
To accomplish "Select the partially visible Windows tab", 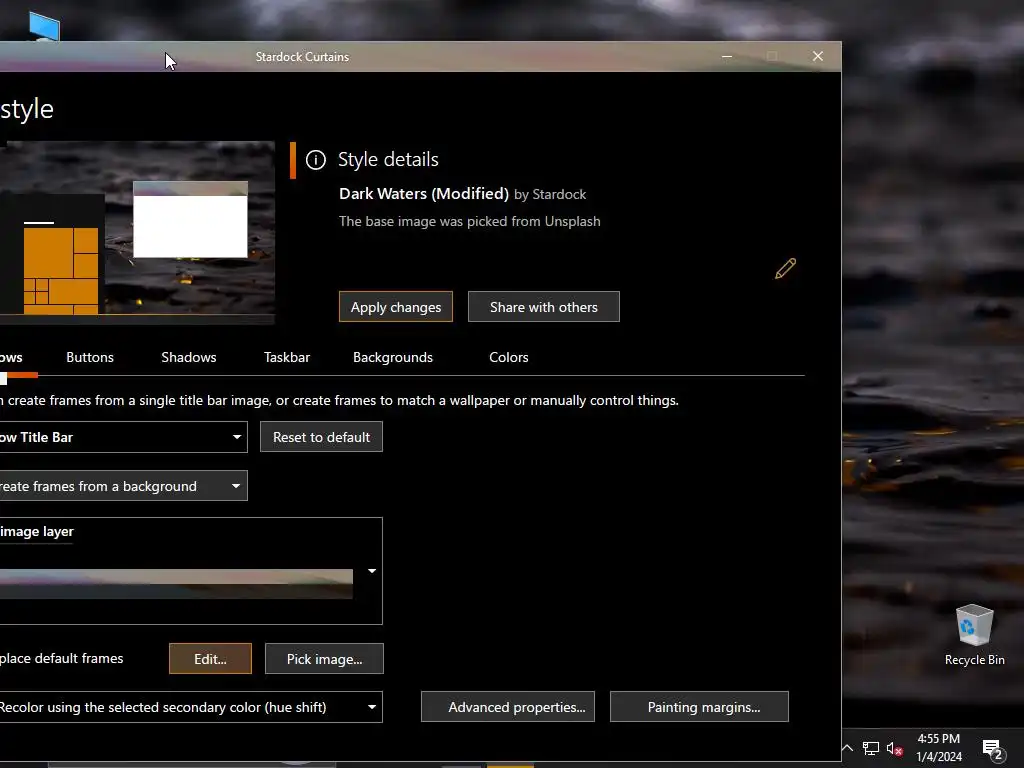I will [11, 357].
